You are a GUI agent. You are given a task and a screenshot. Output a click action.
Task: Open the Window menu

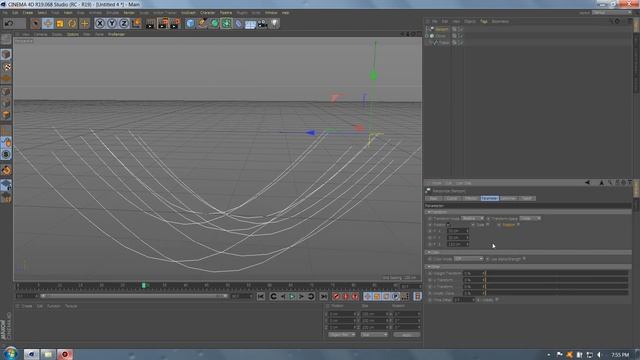[x=271, y=13]
